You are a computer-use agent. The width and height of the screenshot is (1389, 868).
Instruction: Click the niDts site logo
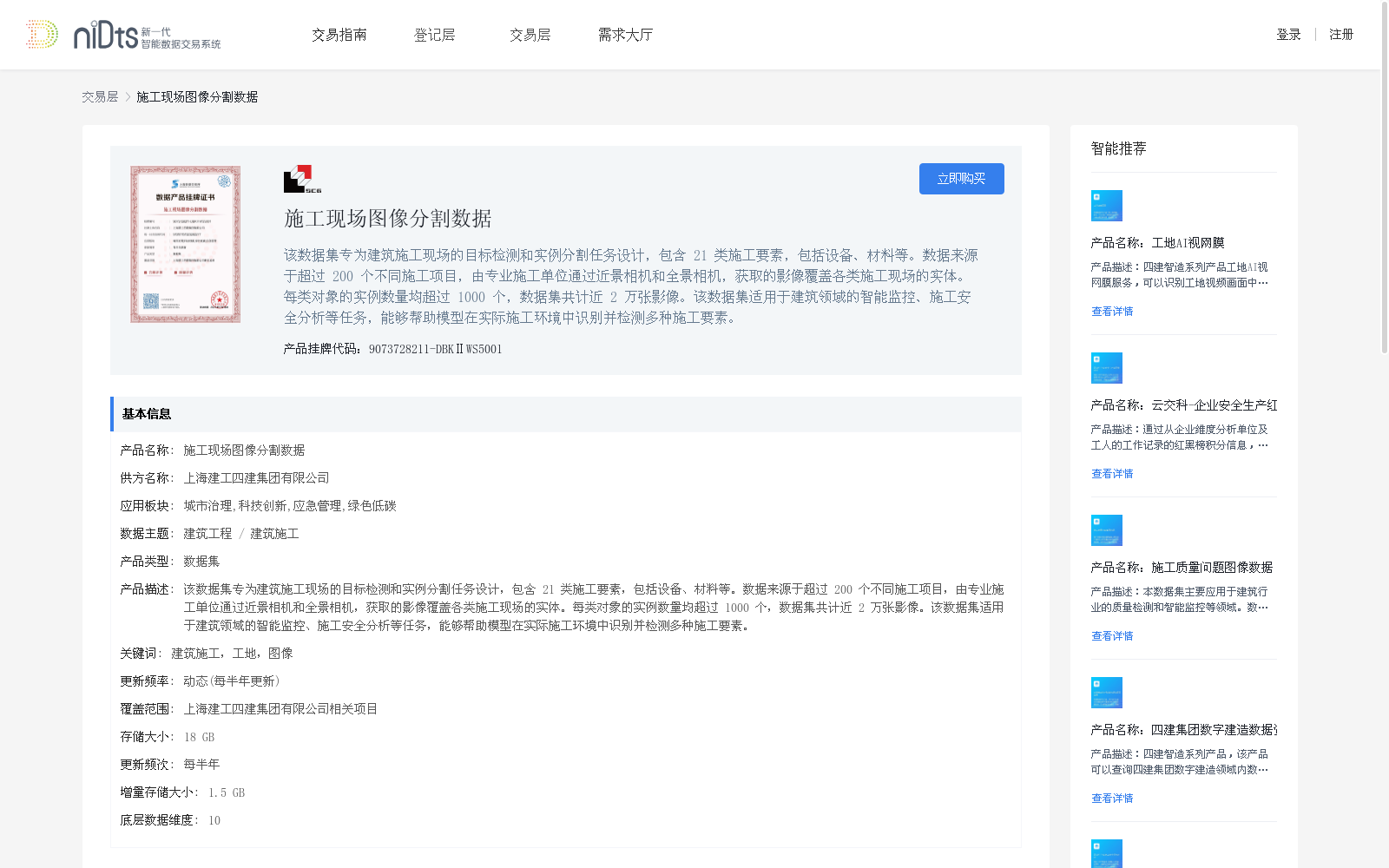123,35
